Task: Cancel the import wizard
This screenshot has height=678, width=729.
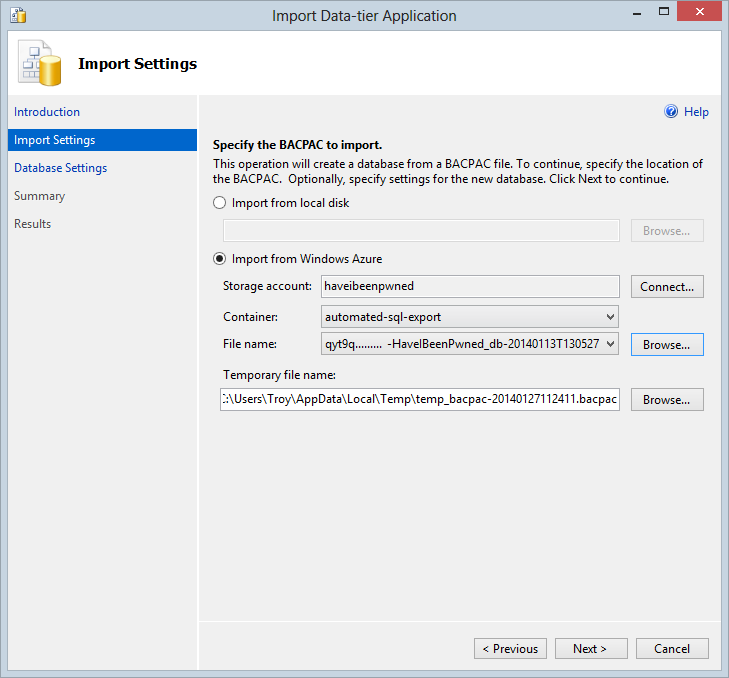Action: [671, 649]
